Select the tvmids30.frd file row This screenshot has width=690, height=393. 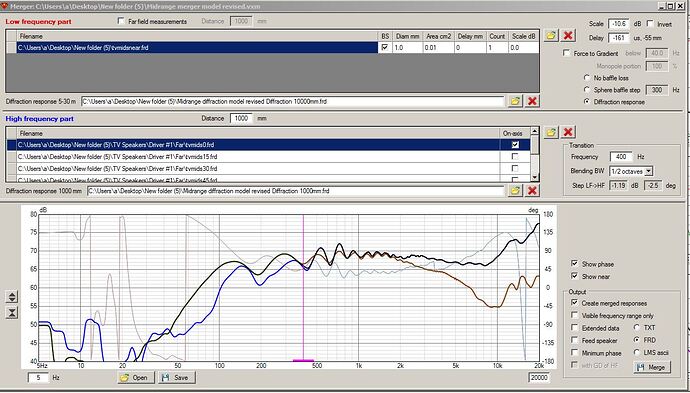(x=258, y=168)
